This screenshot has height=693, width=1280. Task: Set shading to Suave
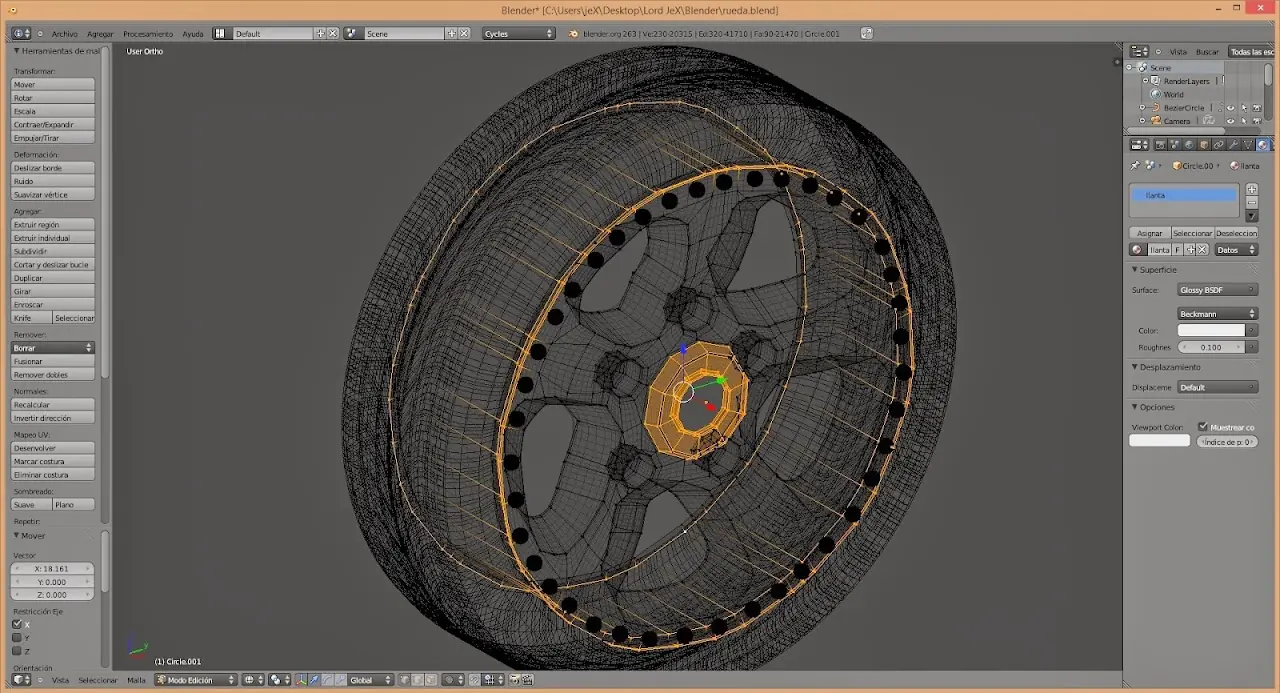point(31,505)
